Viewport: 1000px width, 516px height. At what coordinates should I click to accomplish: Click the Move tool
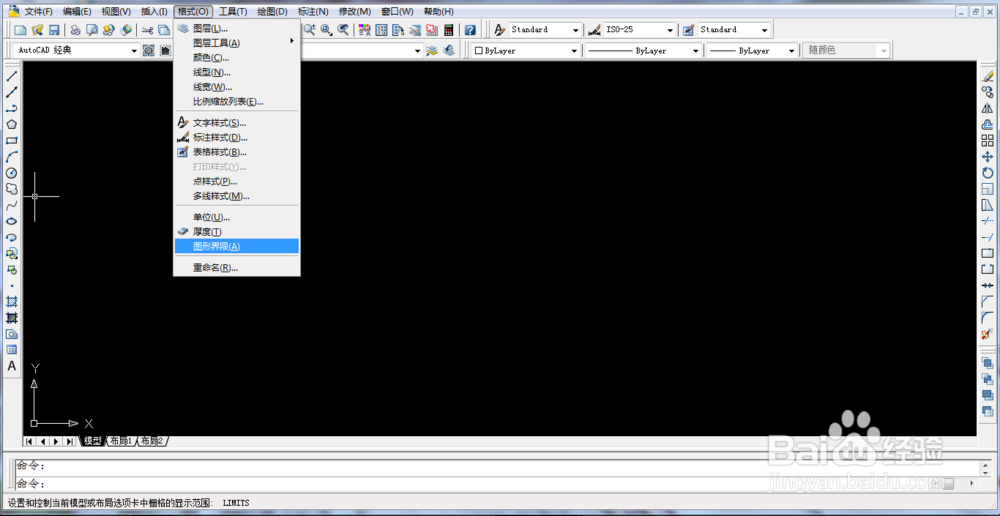click(x=987, y=156)
